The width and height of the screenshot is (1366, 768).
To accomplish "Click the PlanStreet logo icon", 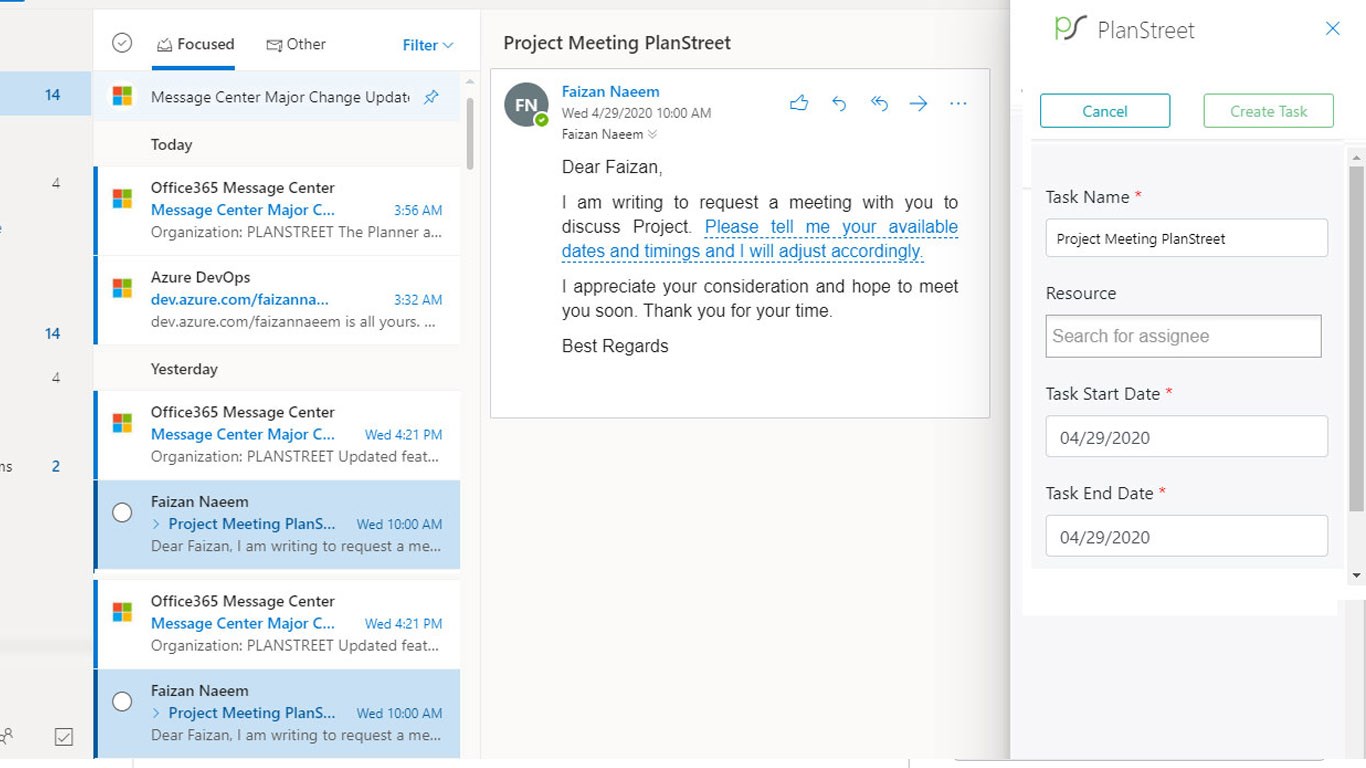I will pos(1070,28).
